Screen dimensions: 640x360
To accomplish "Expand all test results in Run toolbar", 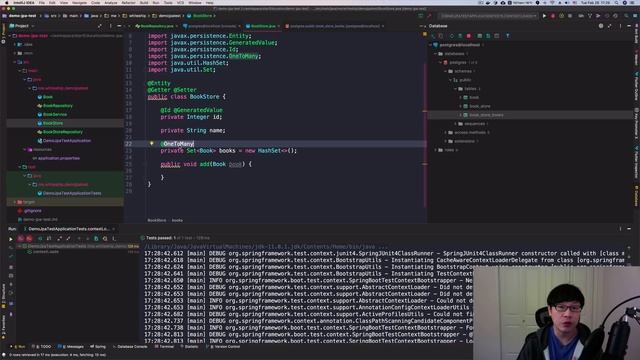I will pyautogui.click(x=60, y=238).
